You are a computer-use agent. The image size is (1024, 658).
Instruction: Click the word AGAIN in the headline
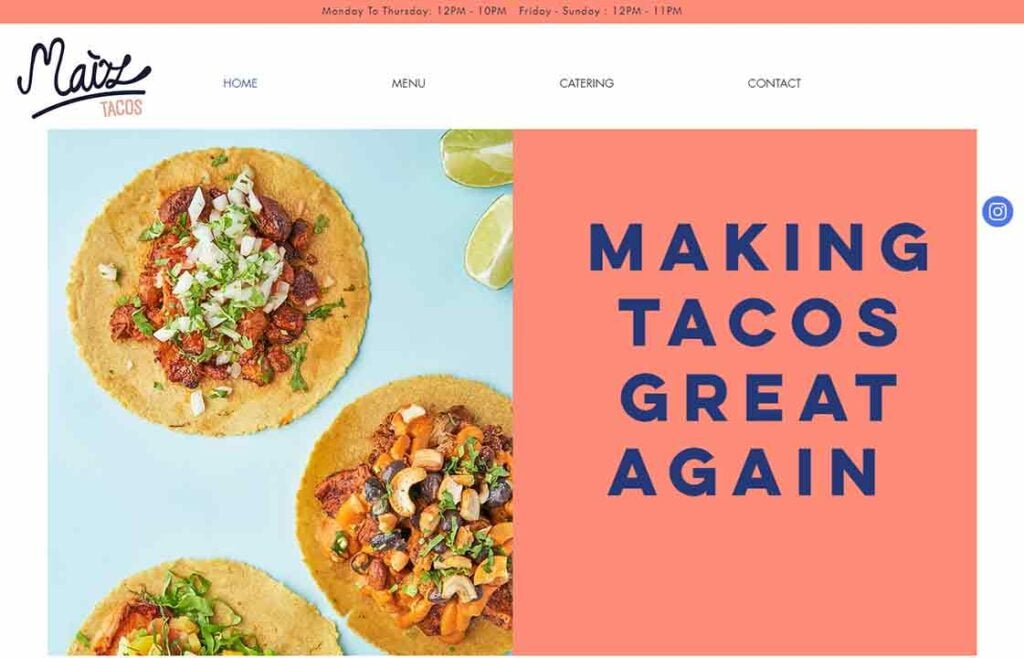pyautogui.click(x=743, y=472)
